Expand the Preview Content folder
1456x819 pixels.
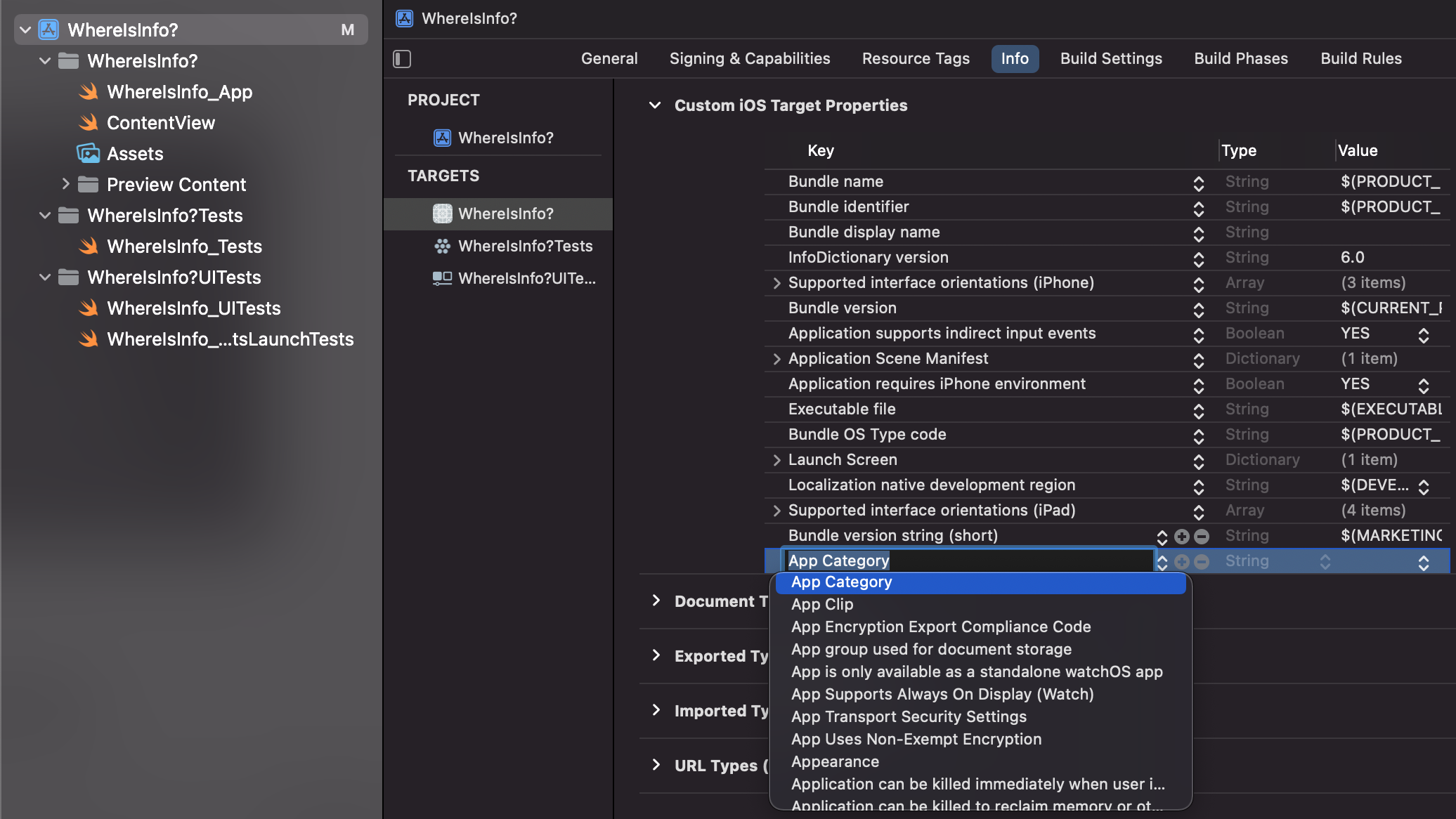(65, 184)
